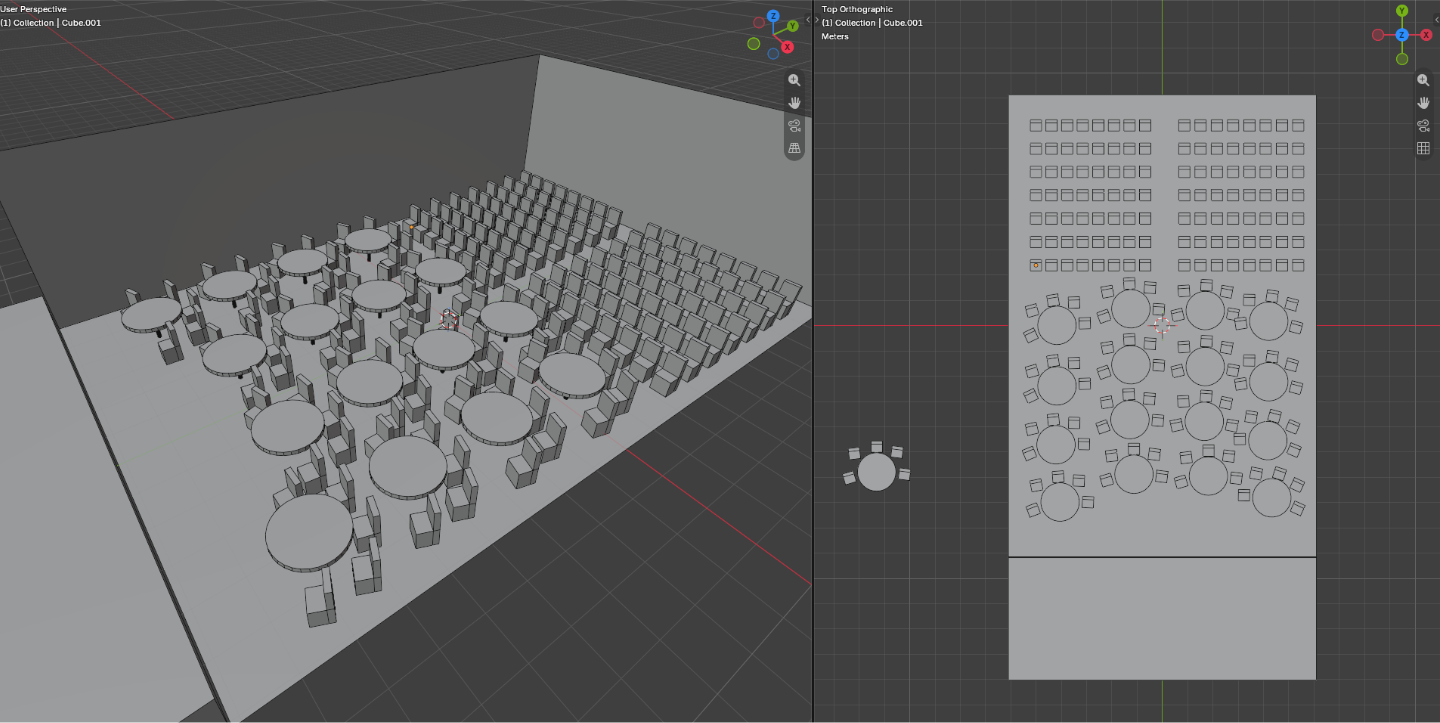This screenshot has width=1440, height=723.
Task: Click the green Y axis in the top view gizmo
Action: 1402,11
